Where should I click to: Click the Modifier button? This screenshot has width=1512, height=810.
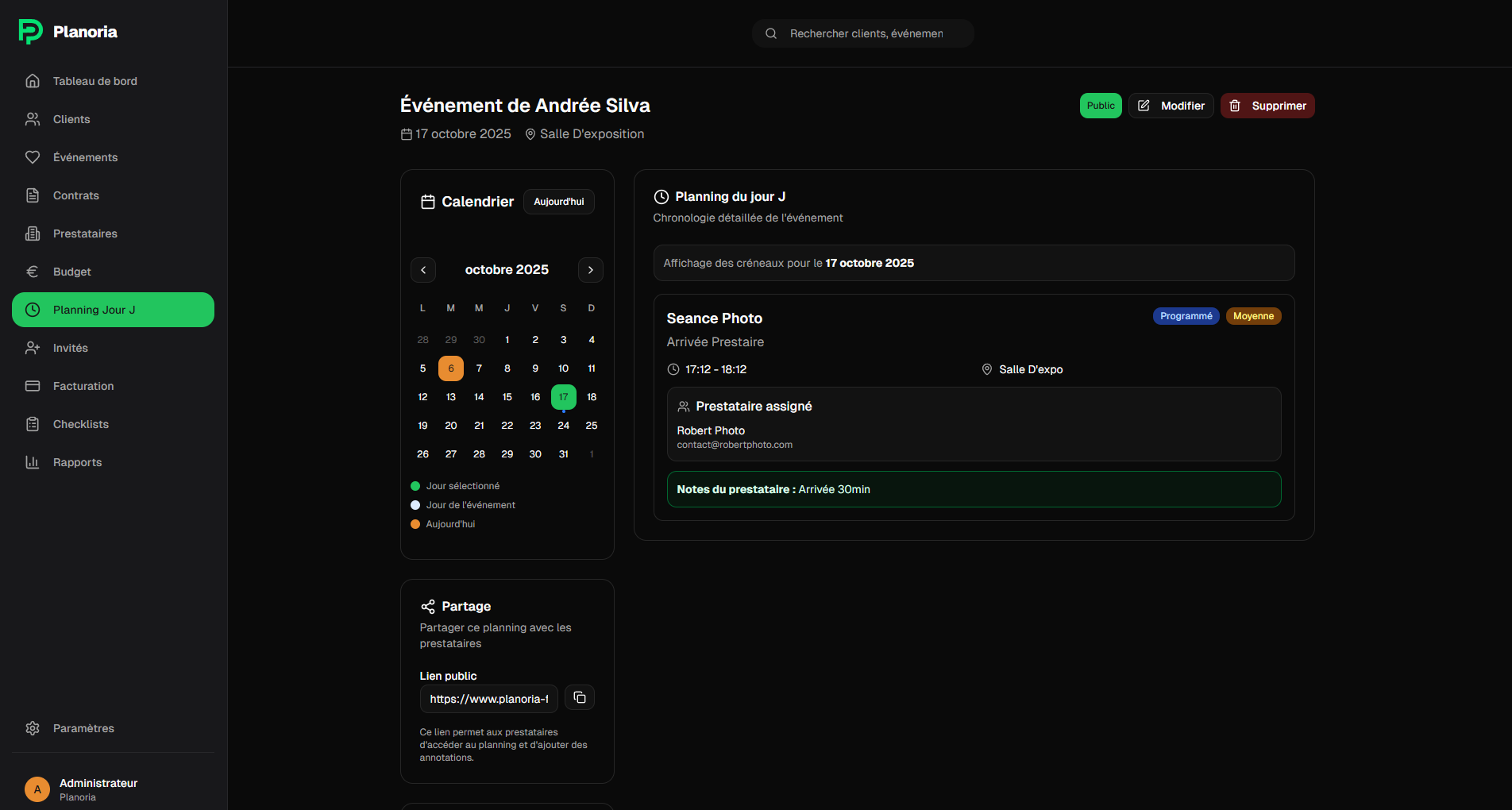tap(1171, 106)
